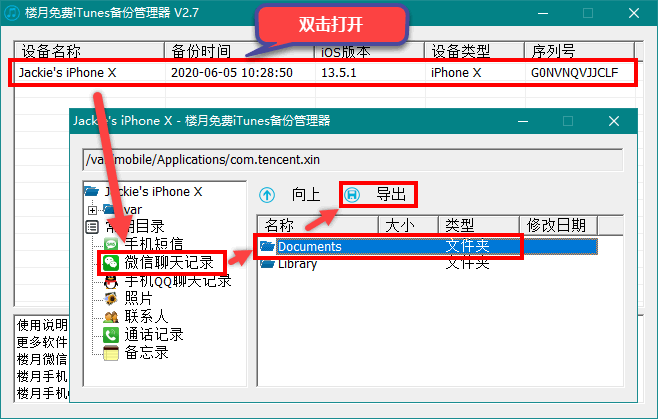Select 备忘录 tree item

tap(146, 353)
